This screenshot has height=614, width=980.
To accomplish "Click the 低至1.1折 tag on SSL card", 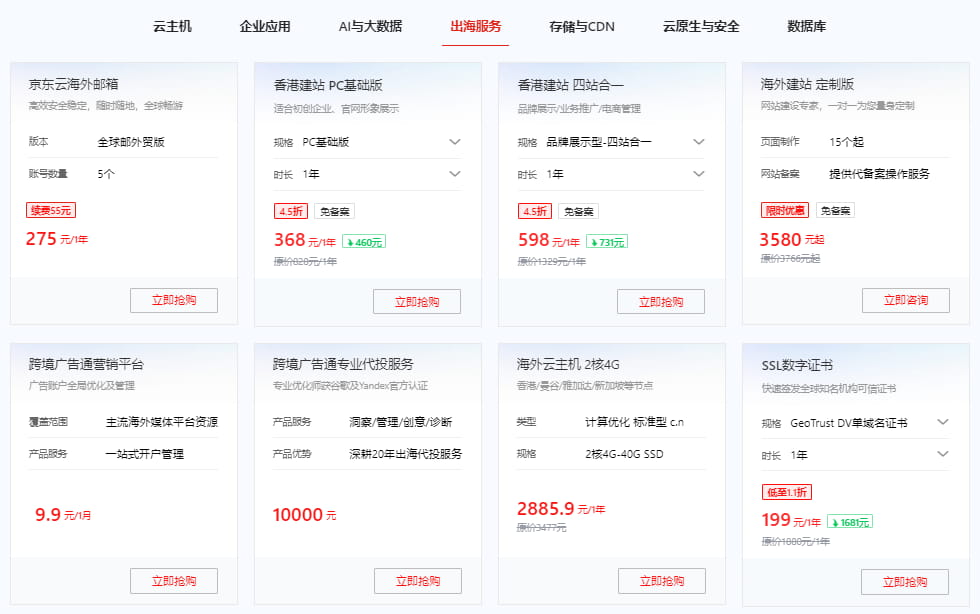I will pyautogui.click(x=787, y=491).
